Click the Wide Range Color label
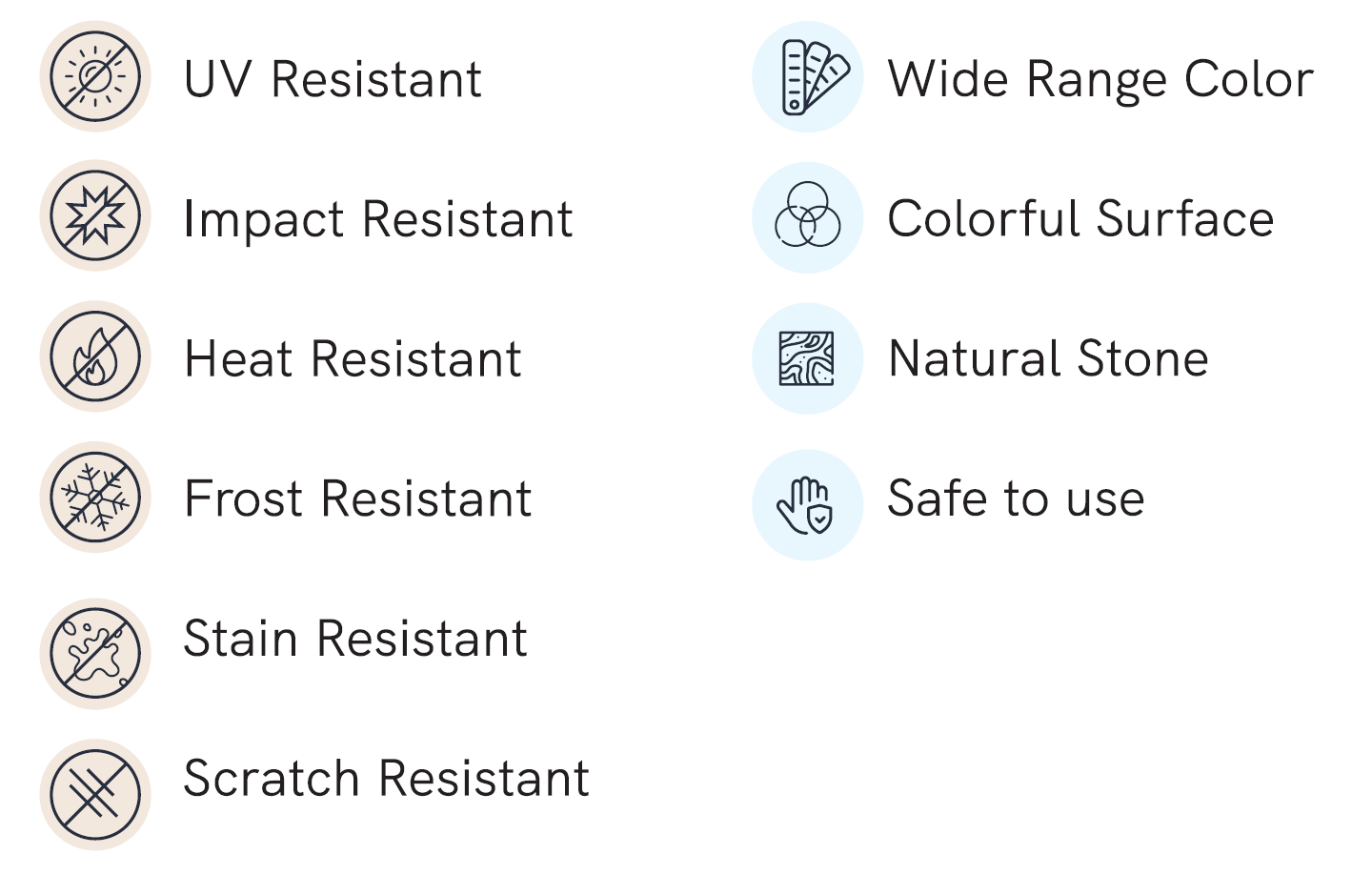Image resolution: width=1372 pixels, height=875 pixels. pyautogui.click(x=1101, y=81)
